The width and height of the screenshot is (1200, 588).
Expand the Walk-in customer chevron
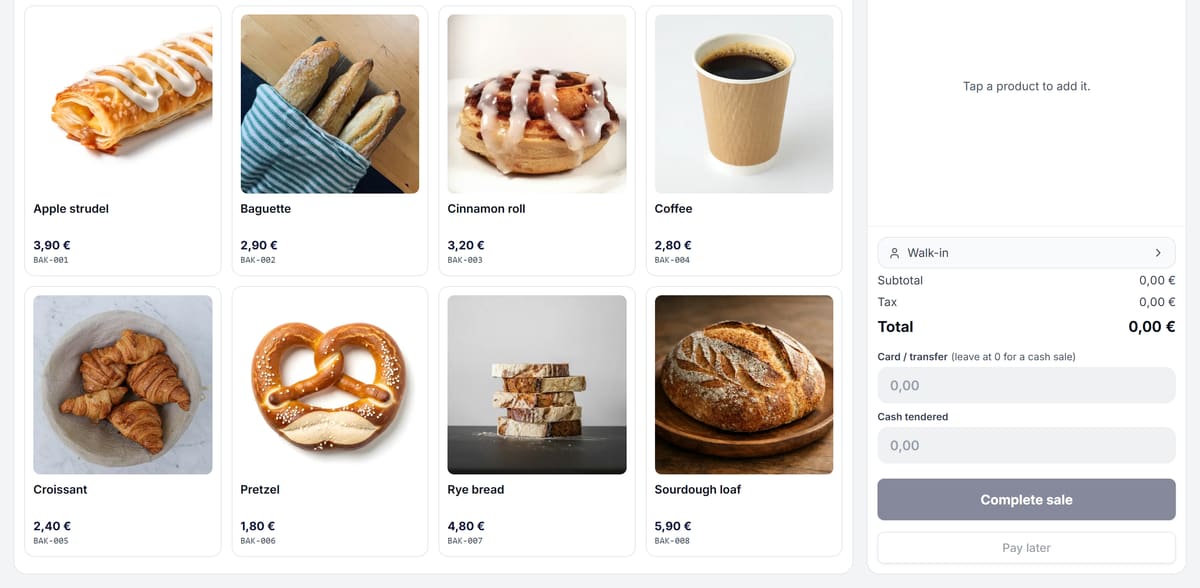(x=1158, y=253)
